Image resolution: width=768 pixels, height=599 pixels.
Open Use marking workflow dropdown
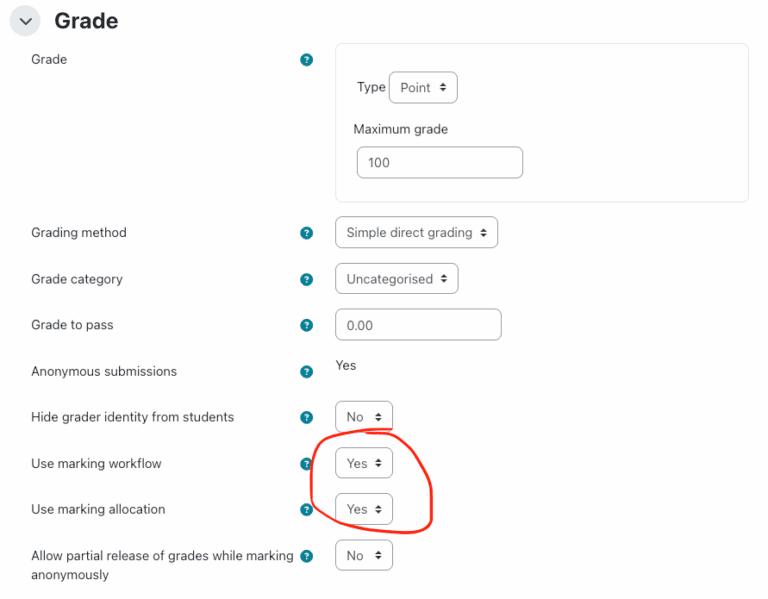tap(364, 464)
